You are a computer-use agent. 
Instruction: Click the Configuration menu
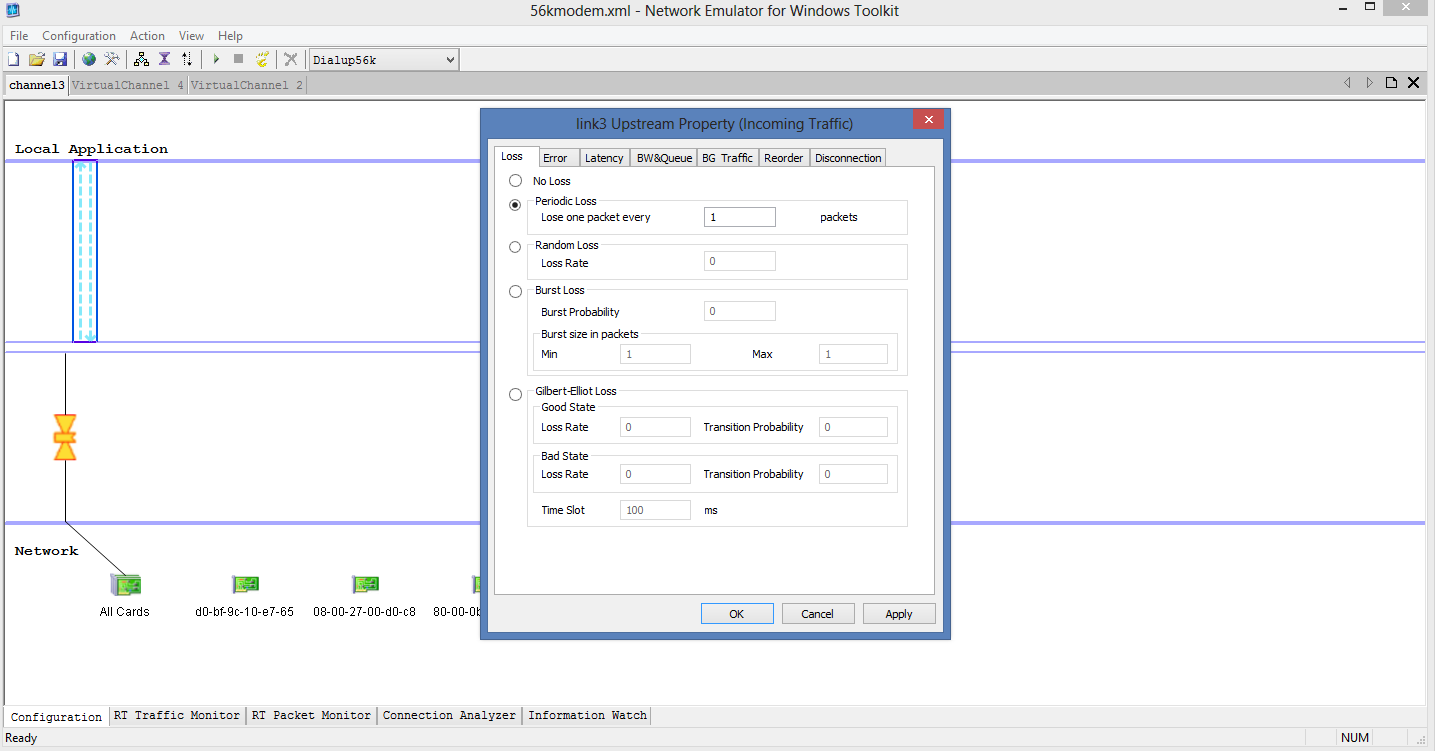tap(79, 36)
